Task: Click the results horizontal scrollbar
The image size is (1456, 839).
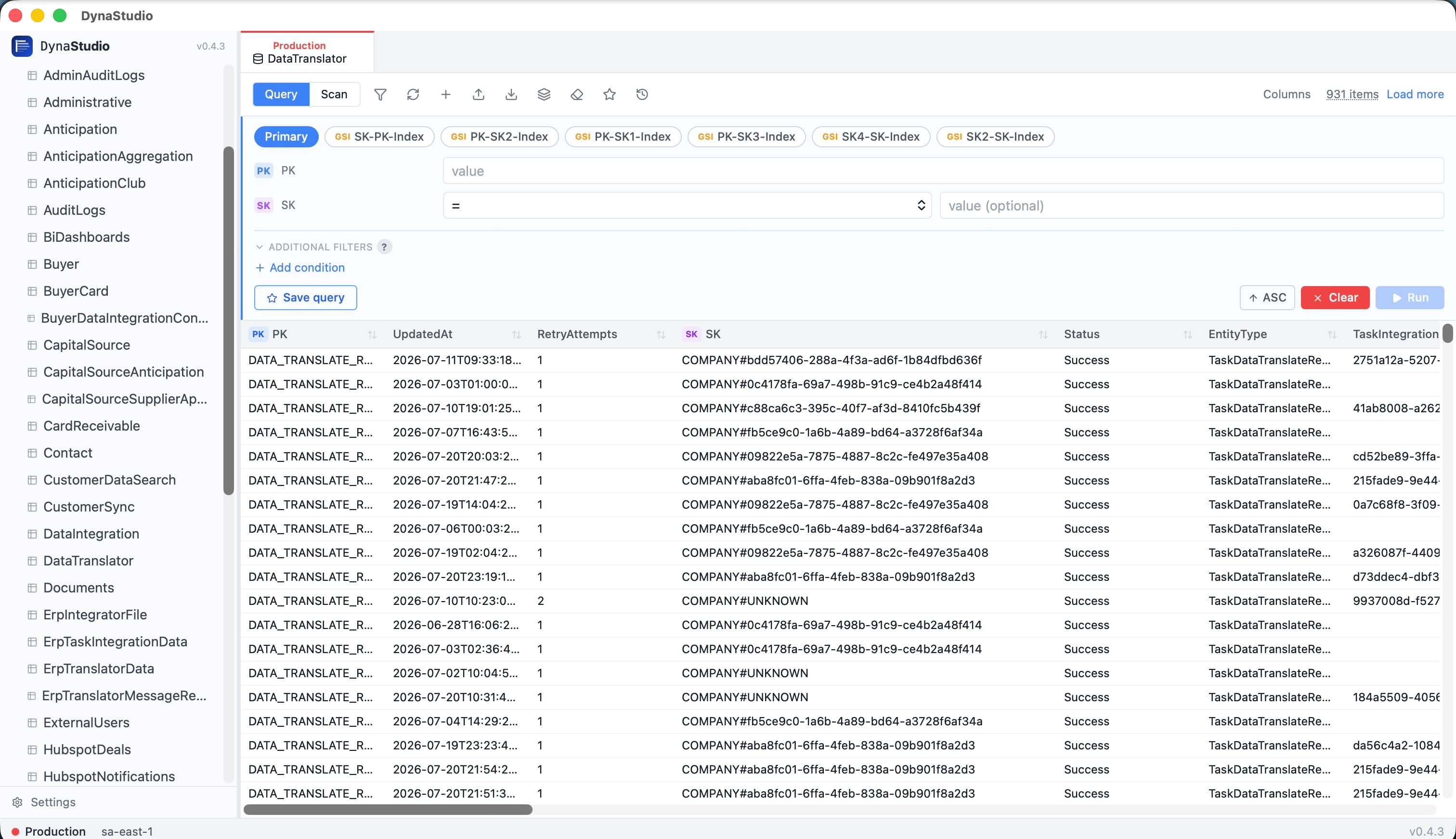Action: click(x=388, y=810)
